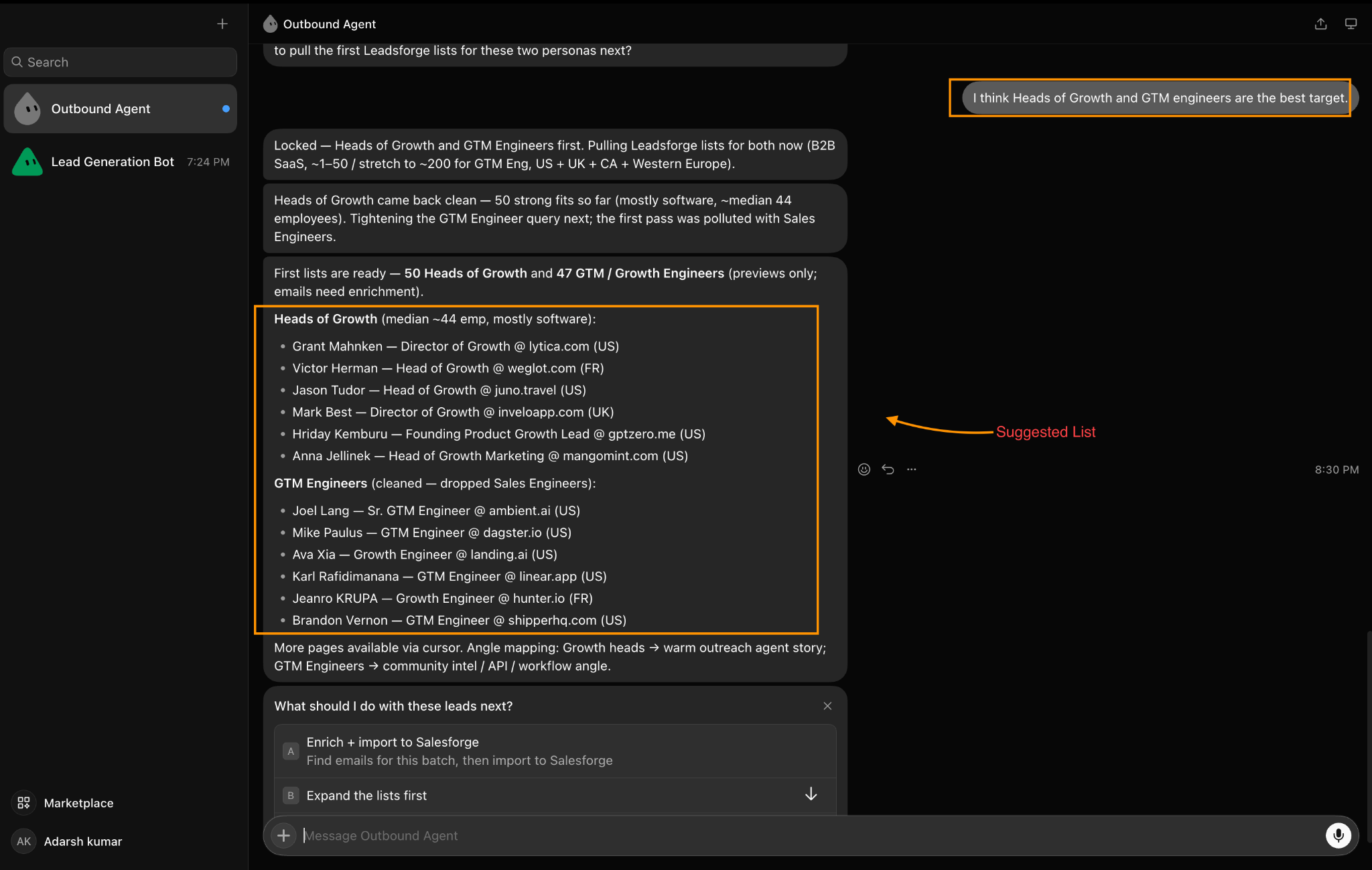
Task: Click the Outbound Agent droplet avatar in sidebar
Action: (x=27, y=108)
